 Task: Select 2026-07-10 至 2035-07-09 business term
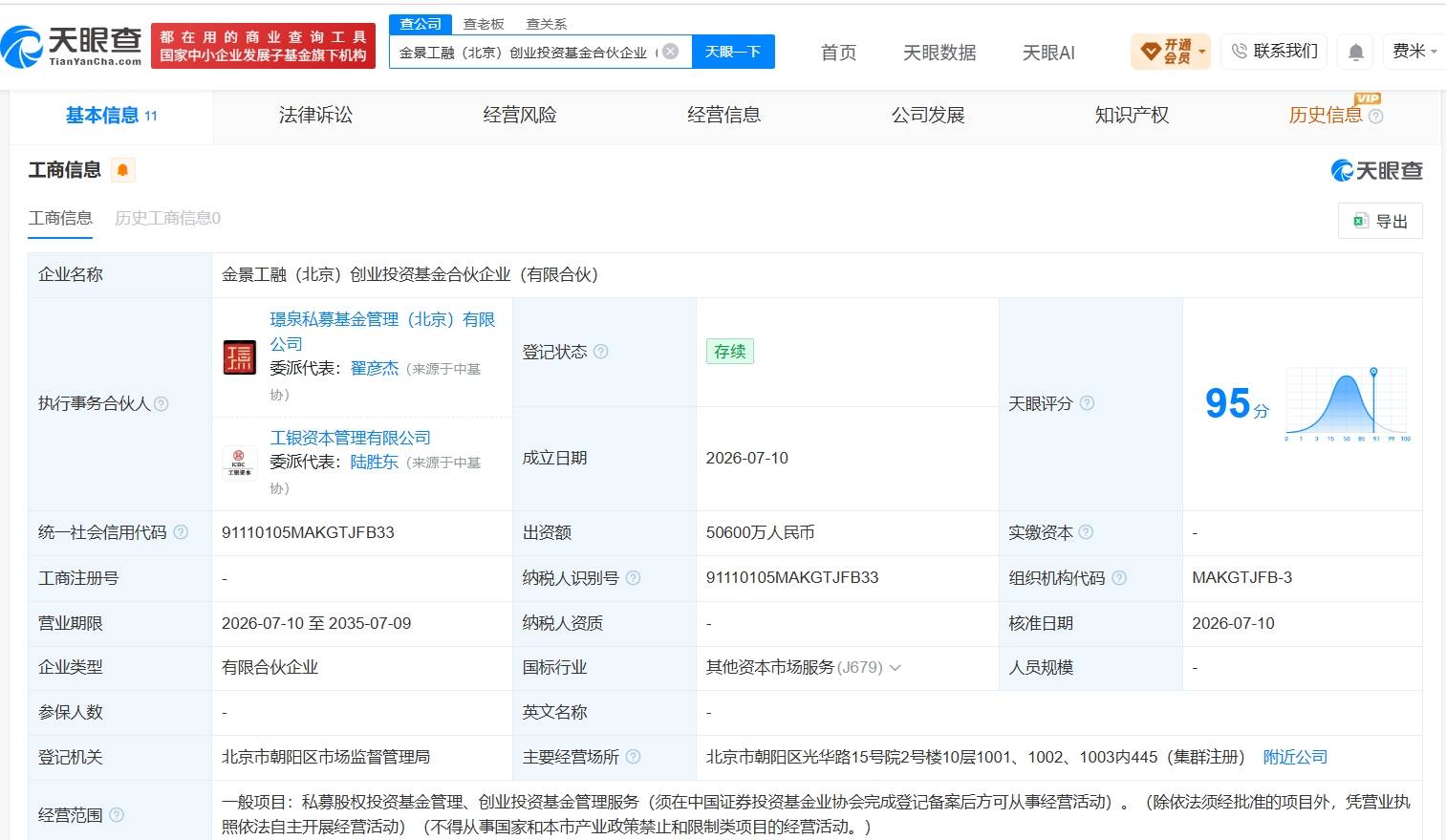tap(316, 623)
